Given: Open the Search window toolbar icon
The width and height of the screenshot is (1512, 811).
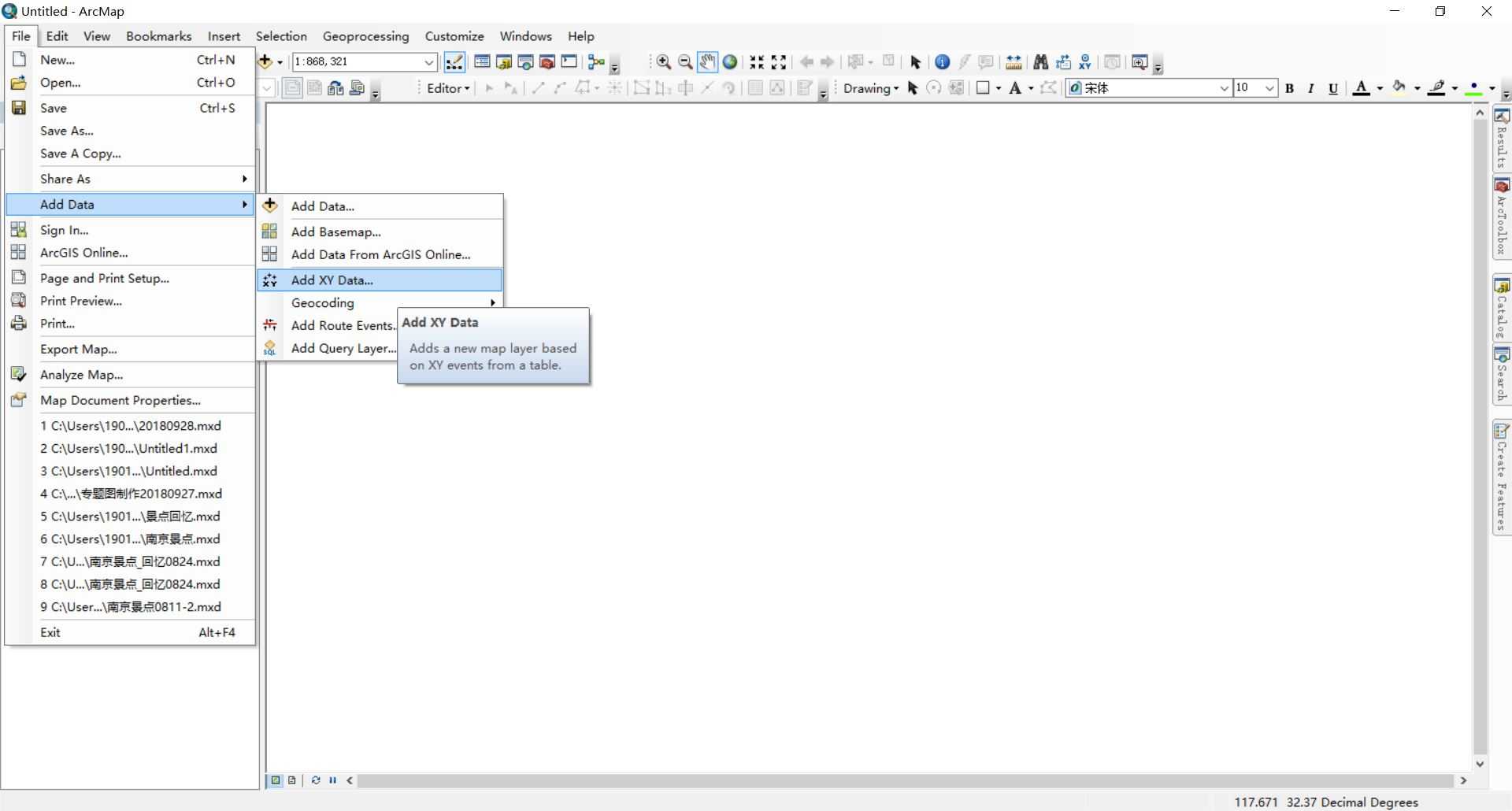Looking at the screenshot, I should click(525, 62).
